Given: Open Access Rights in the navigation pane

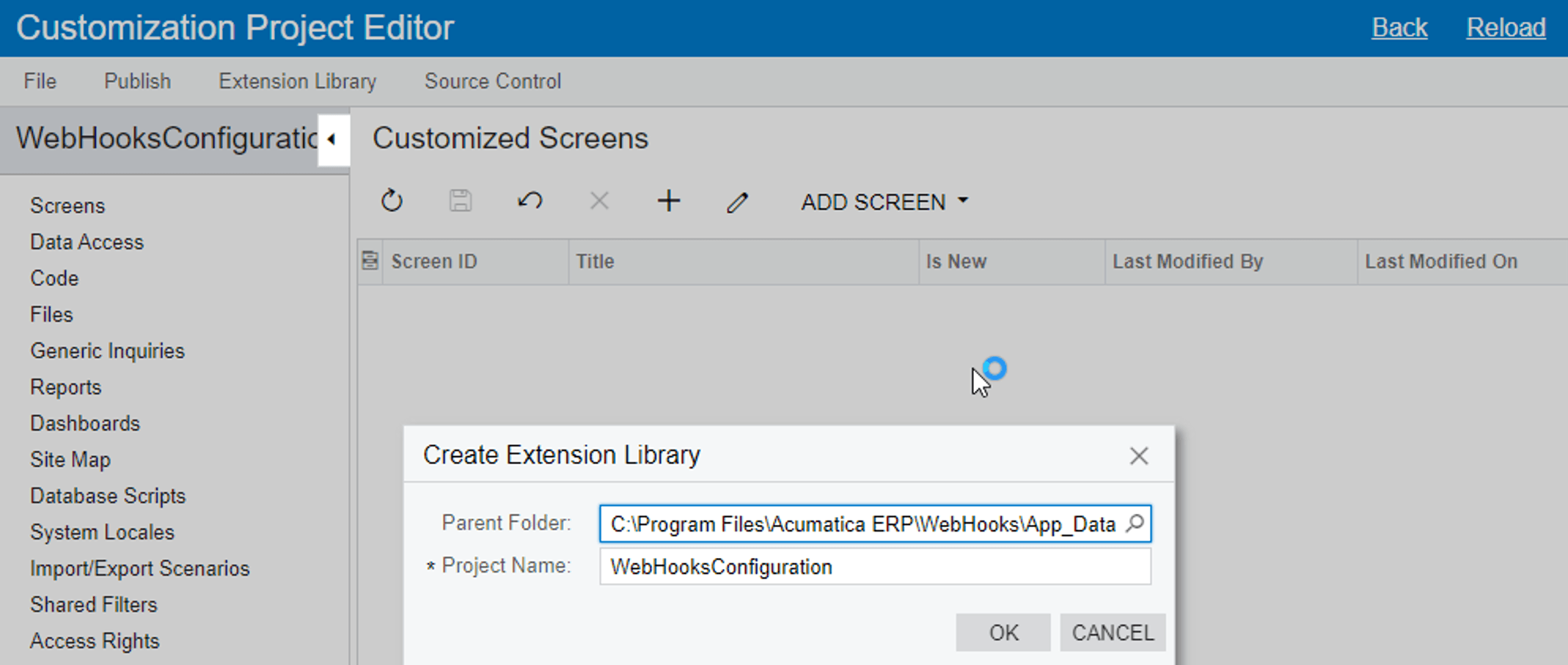Looking at the screenshot, I should pos(95,642).
